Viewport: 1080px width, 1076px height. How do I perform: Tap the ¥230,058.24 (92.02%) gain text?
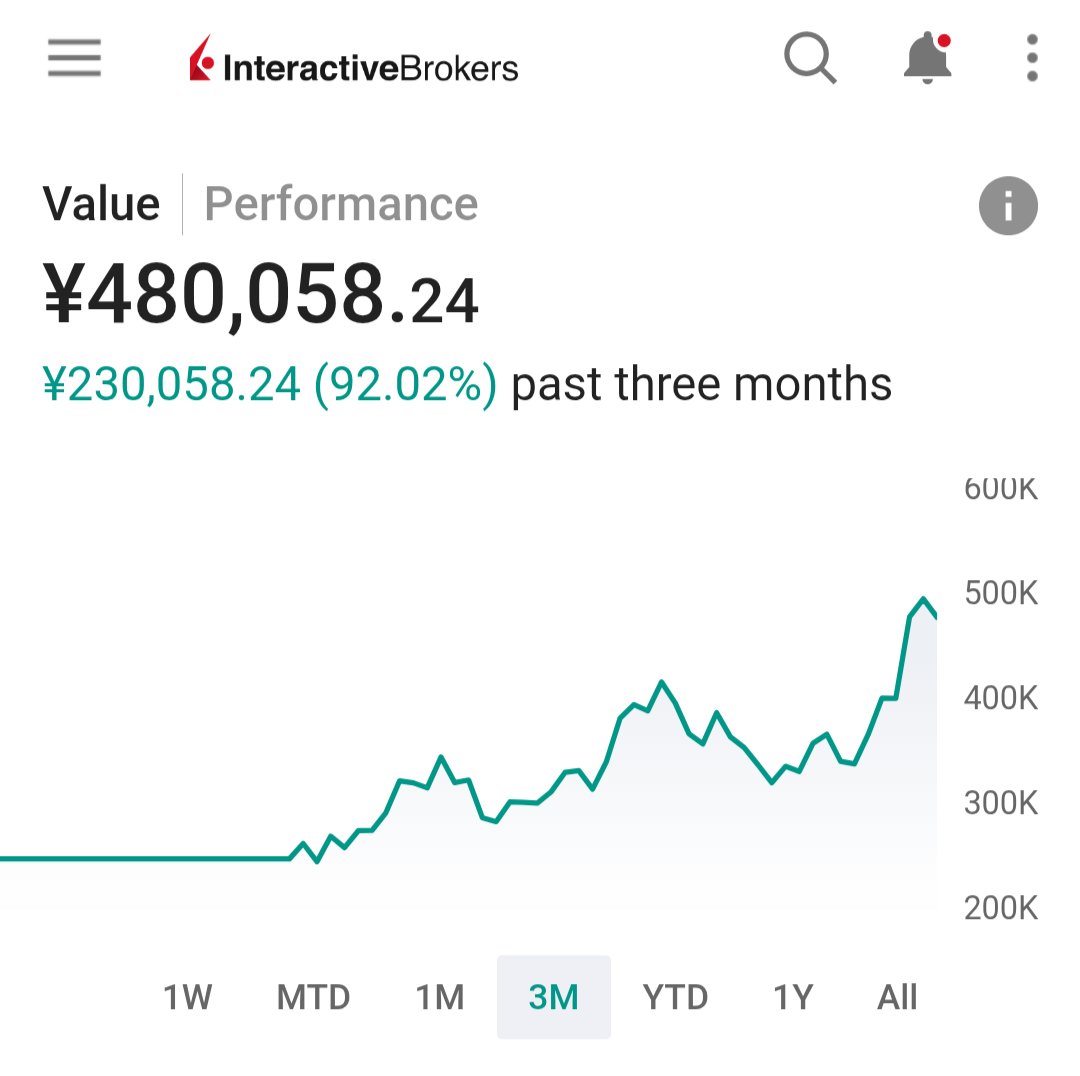click(x=270, y=385)
